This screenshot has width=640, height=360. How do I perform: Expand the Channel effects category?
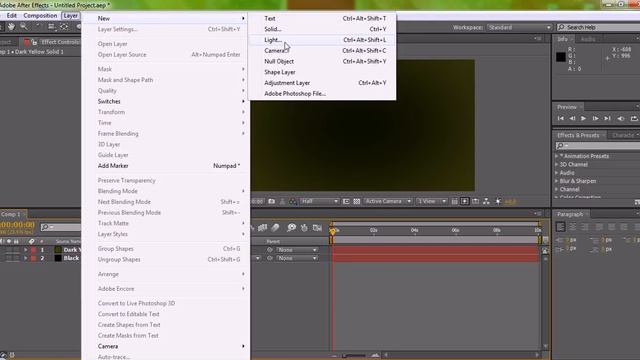(x=557, y=189)
